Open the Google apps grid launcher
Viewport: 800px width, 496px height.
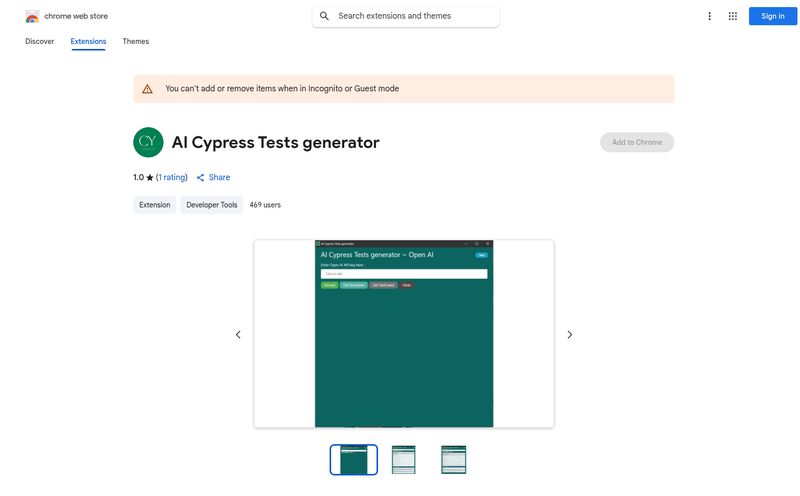point(733,16)
